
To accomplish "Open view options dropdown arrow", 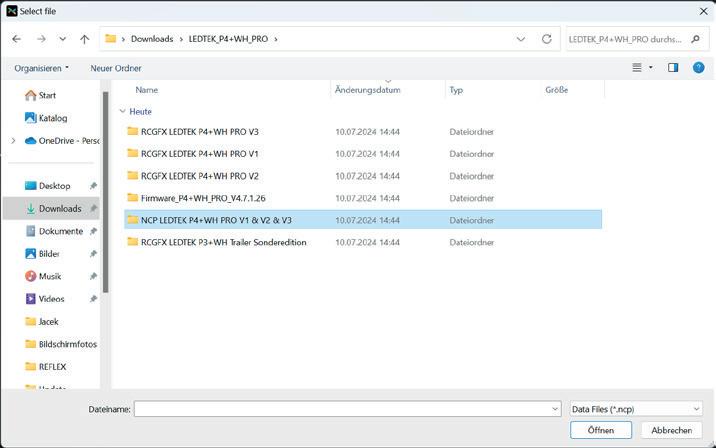I will [x=651, y=68].
